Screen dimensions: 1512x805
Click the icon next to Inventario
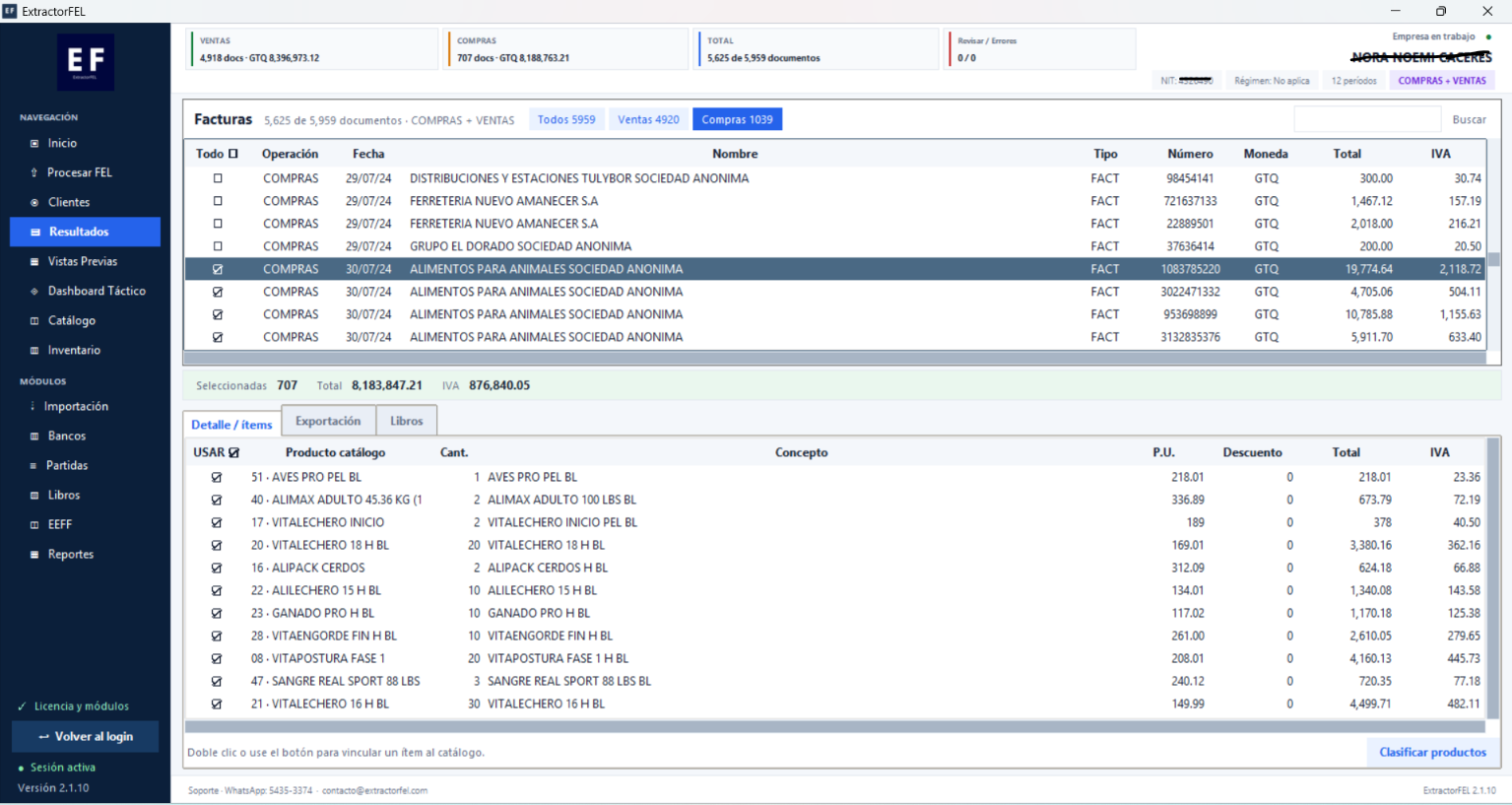tap(34, 351)
